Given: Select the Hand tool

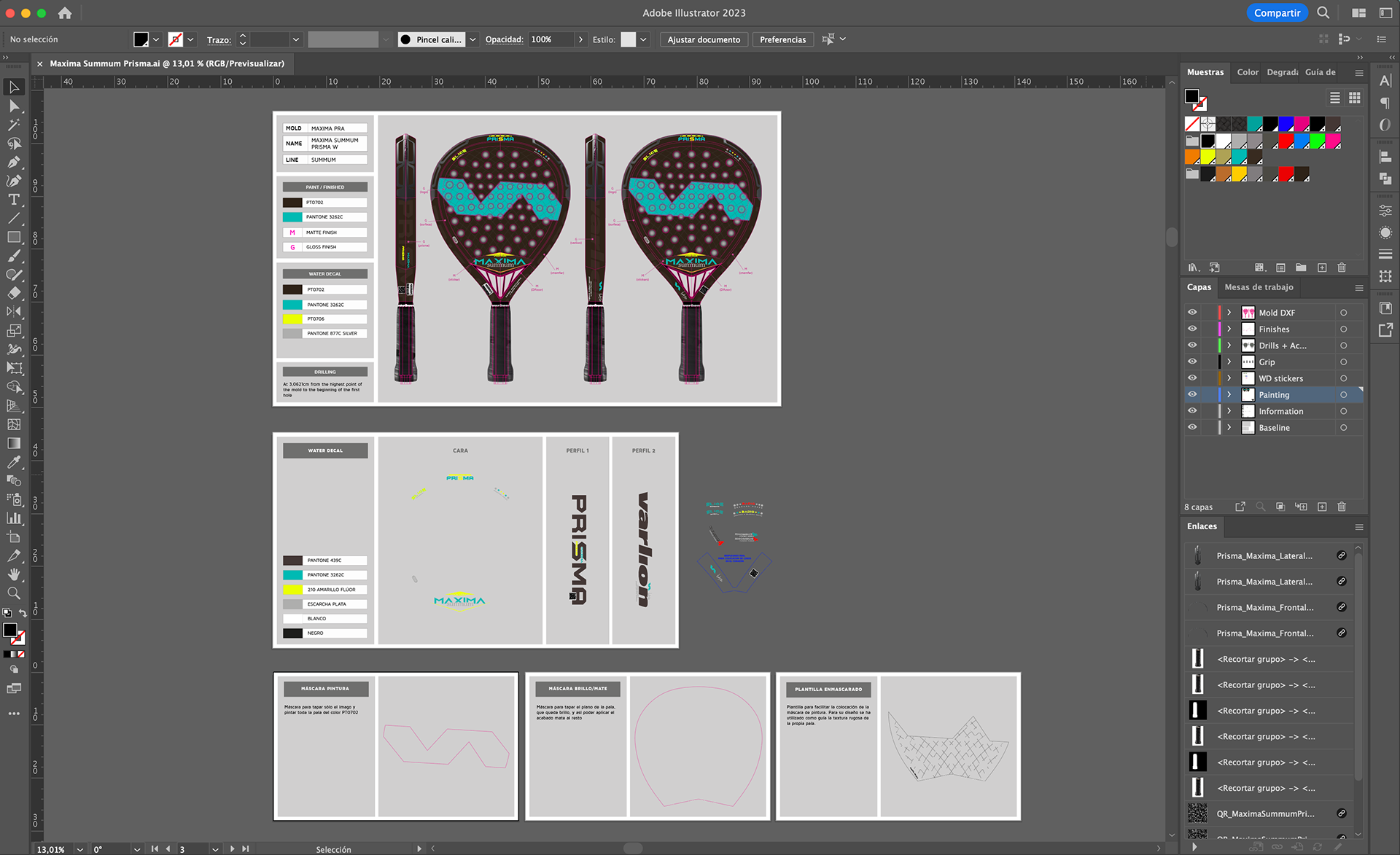Looking at the screenshot, I should pyautogui.click(x=14, y=574).
